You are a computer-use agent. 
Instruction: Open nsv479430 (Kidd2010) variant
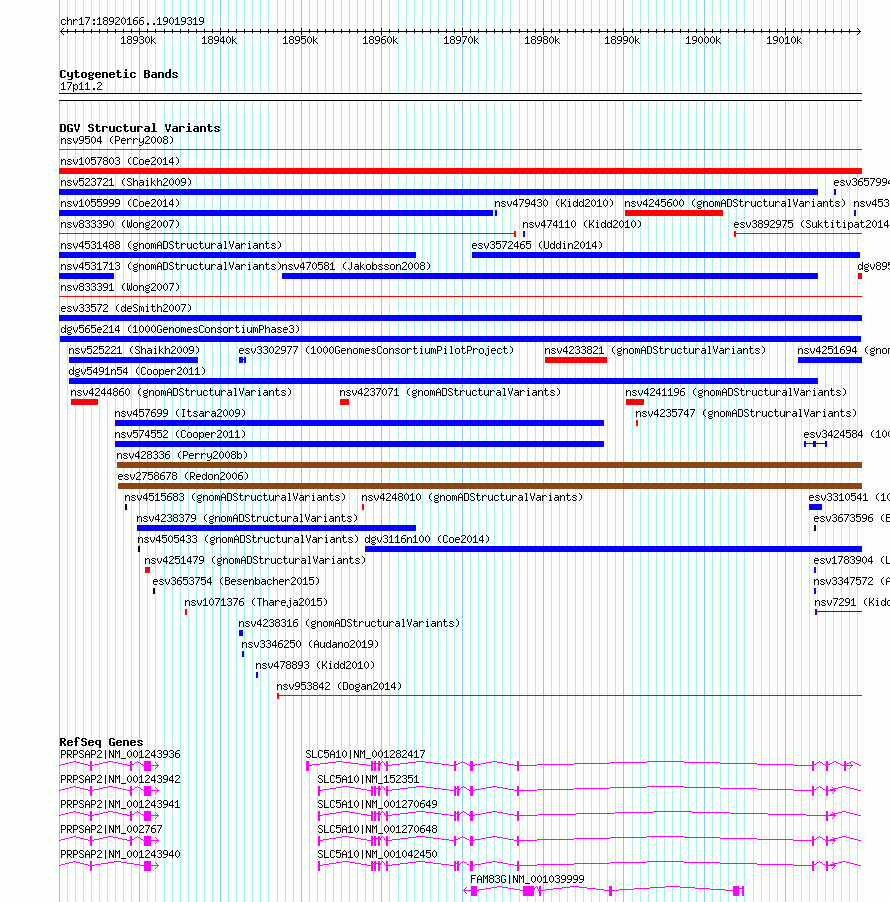pos(554,203)
